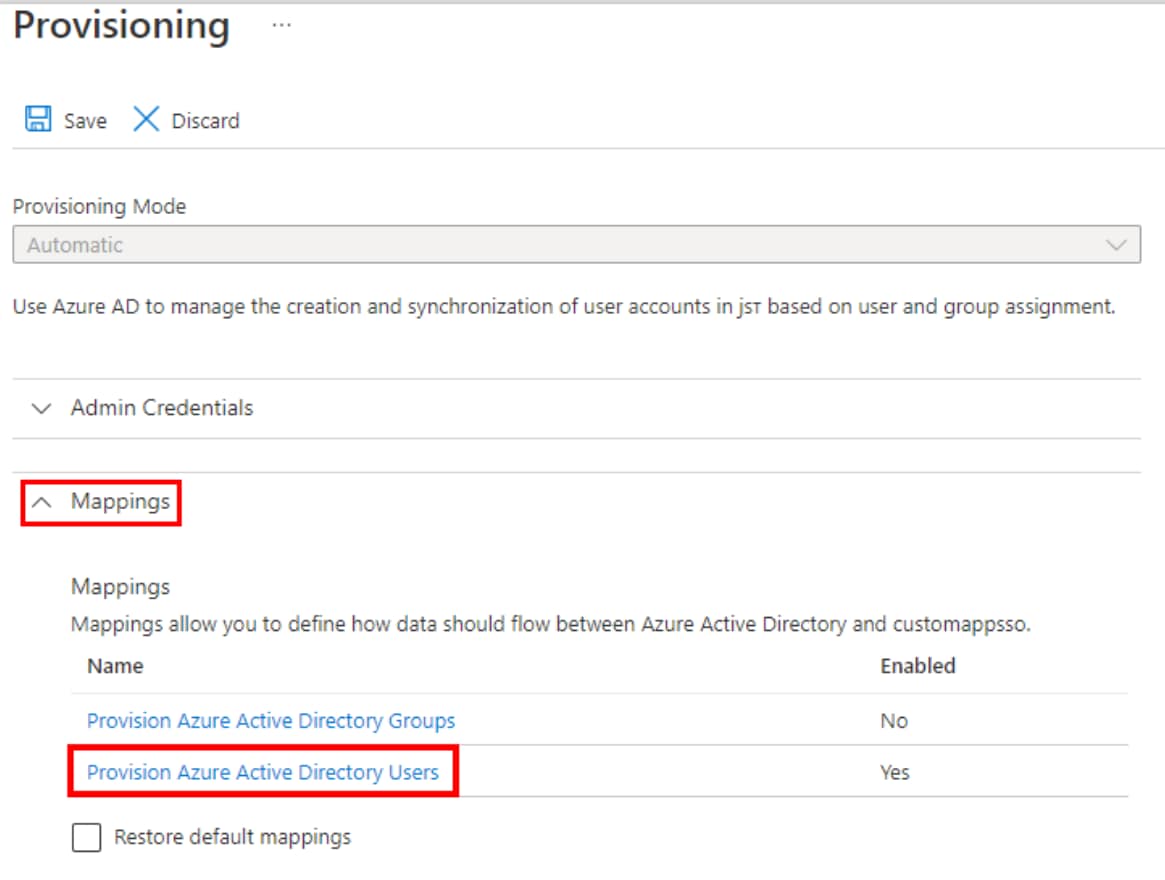
Task: Click the Provisioning Mode dropdown arrow
Action: click(1115, 245)
